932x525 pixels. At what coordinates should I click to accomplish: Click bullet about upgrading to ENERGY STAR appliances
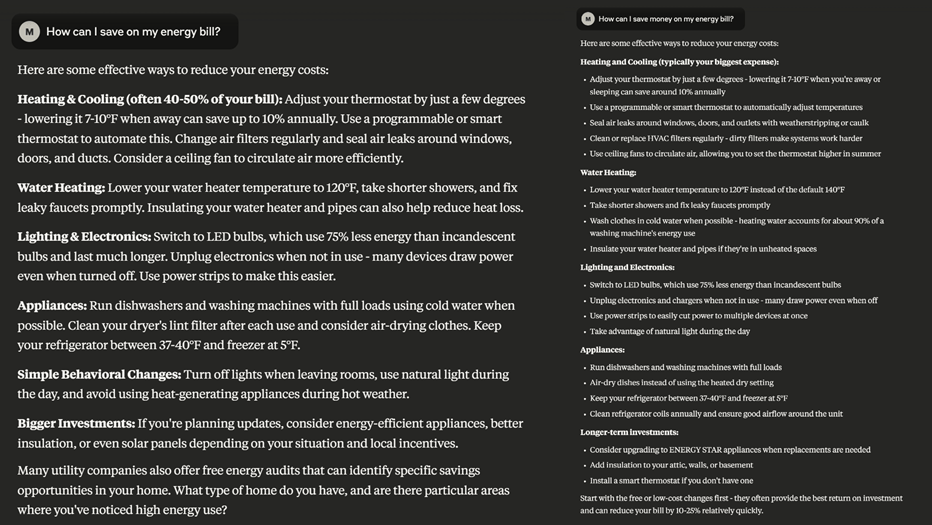point(730,450)
